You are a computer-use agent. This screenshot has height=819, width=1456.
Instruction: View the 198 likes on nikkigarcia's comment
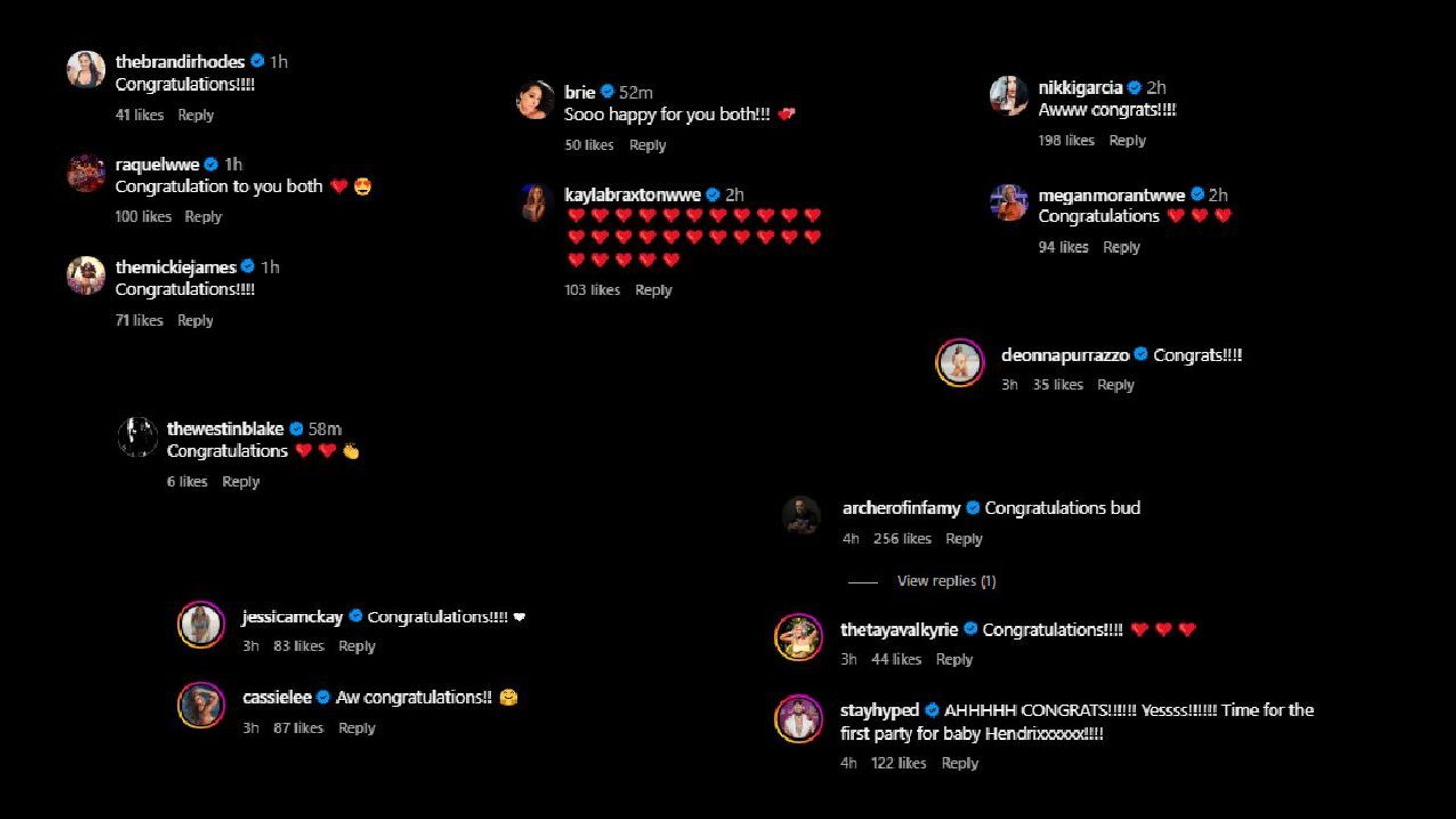point(1066,140)
